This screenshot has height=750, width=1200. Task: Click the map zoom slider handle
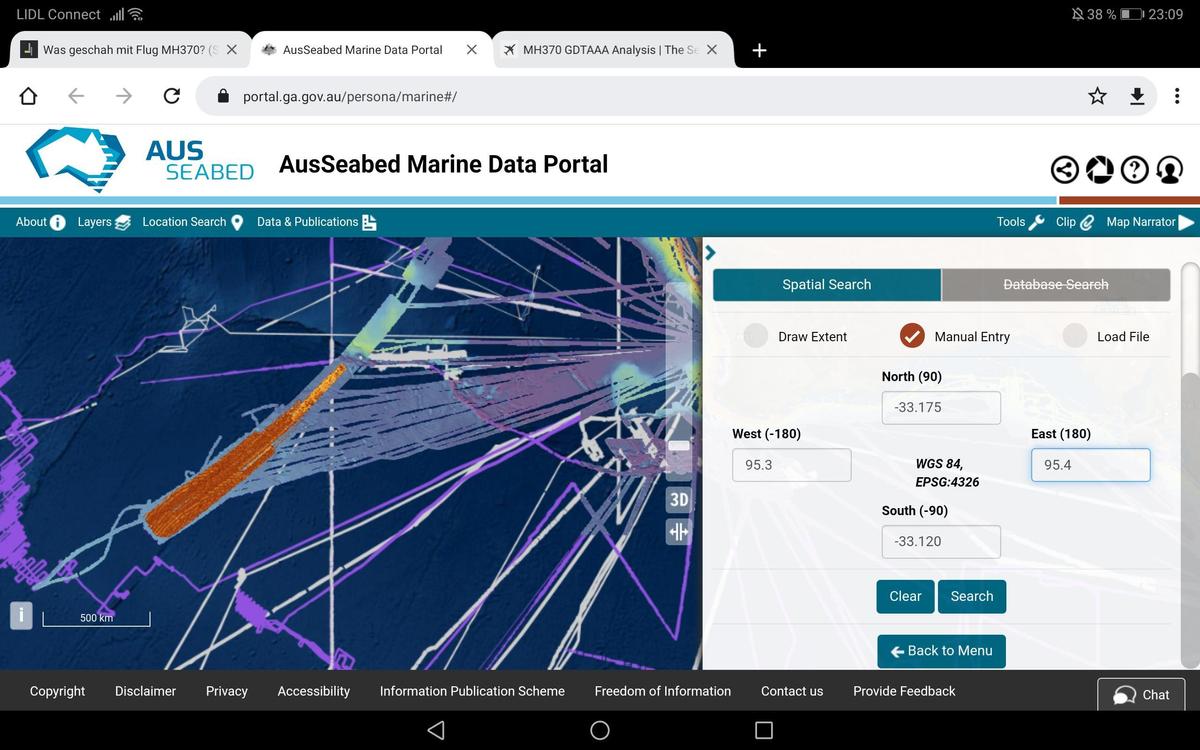coord(679,445)
